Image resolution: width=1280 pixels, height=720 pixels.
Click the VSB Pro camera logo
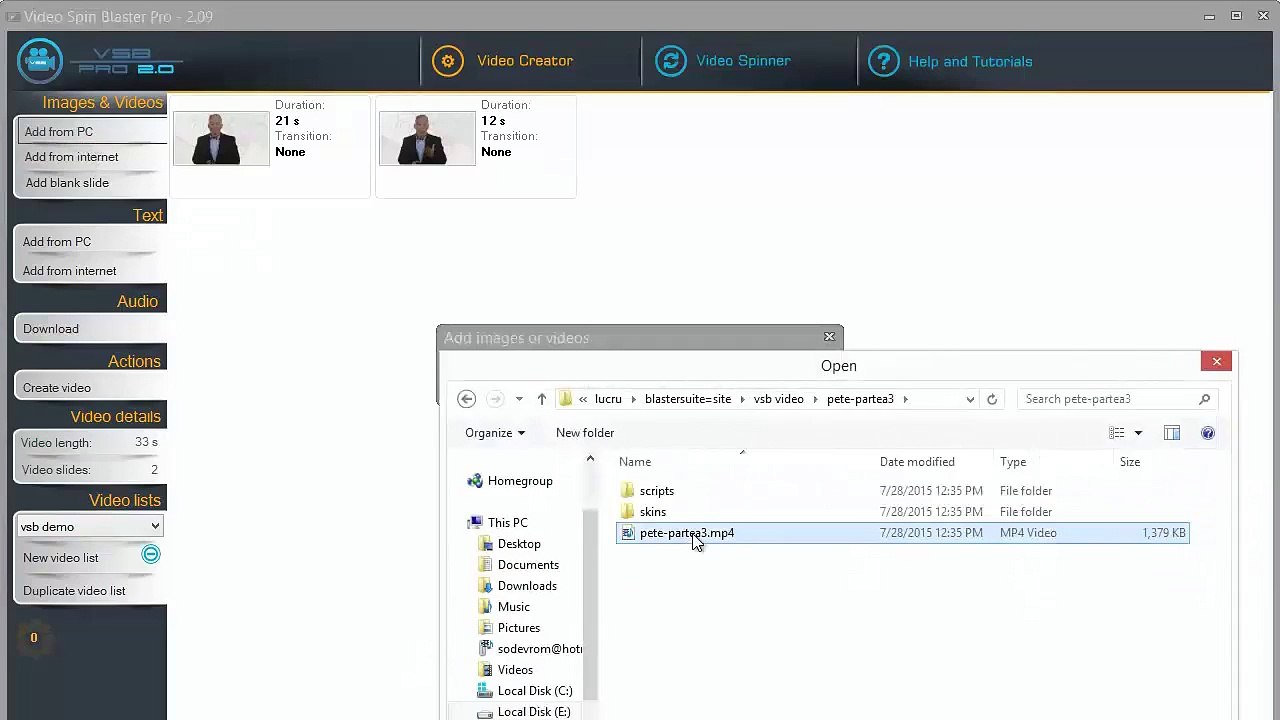pos(40,61)
